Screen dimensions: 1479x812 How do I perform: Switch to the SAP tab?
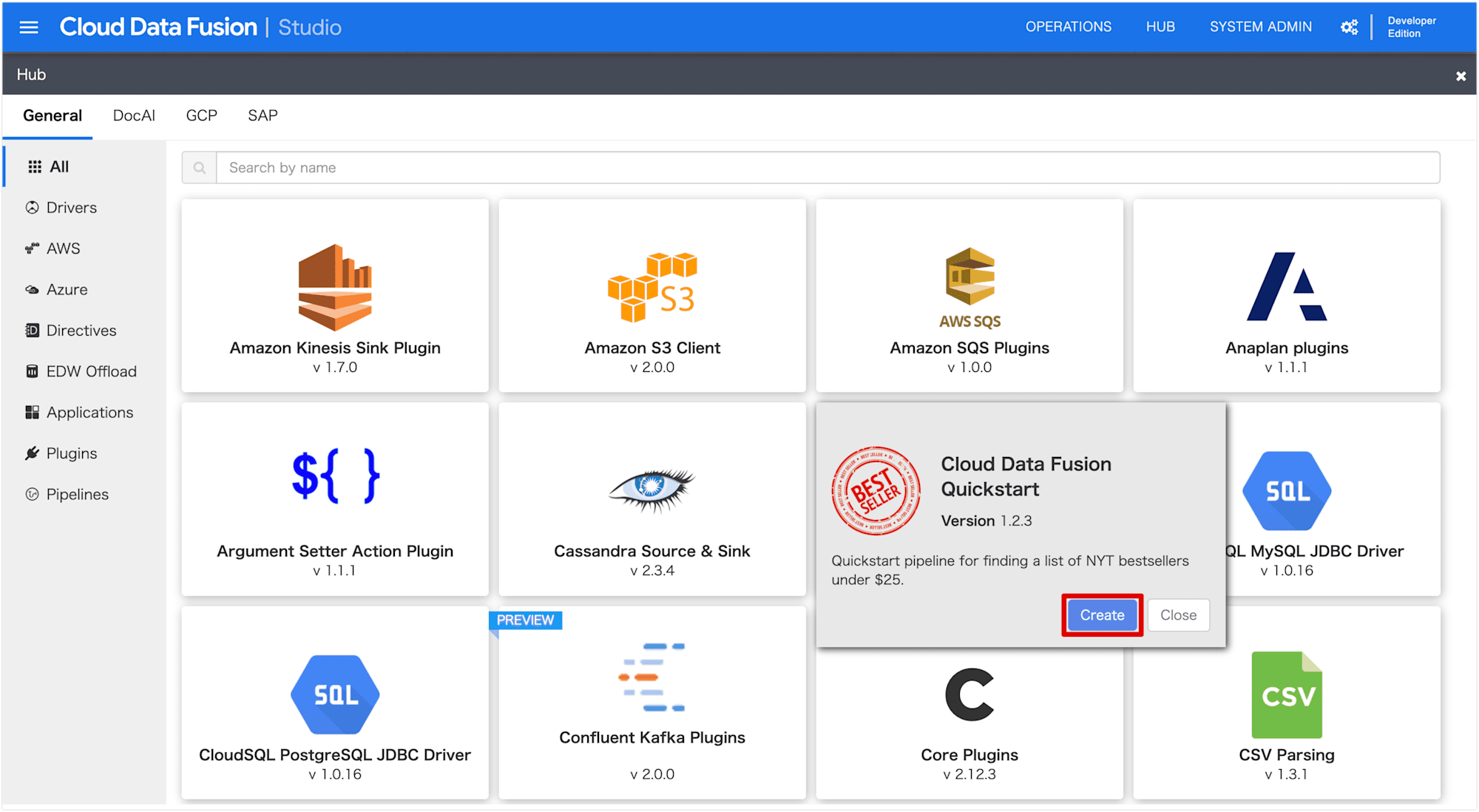(x=263, y=116)
